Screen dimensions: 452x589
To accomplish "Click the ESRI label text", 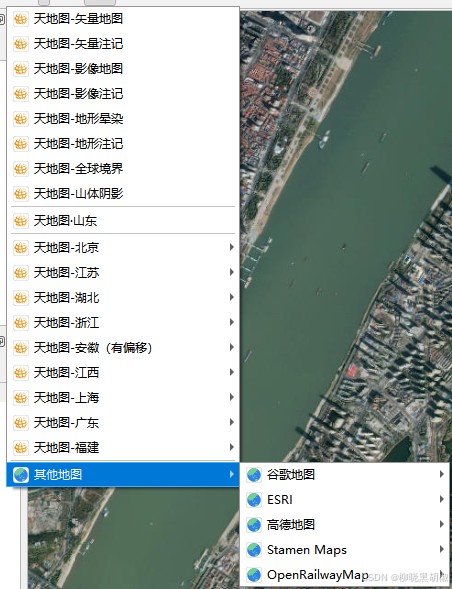I will 280,500.
